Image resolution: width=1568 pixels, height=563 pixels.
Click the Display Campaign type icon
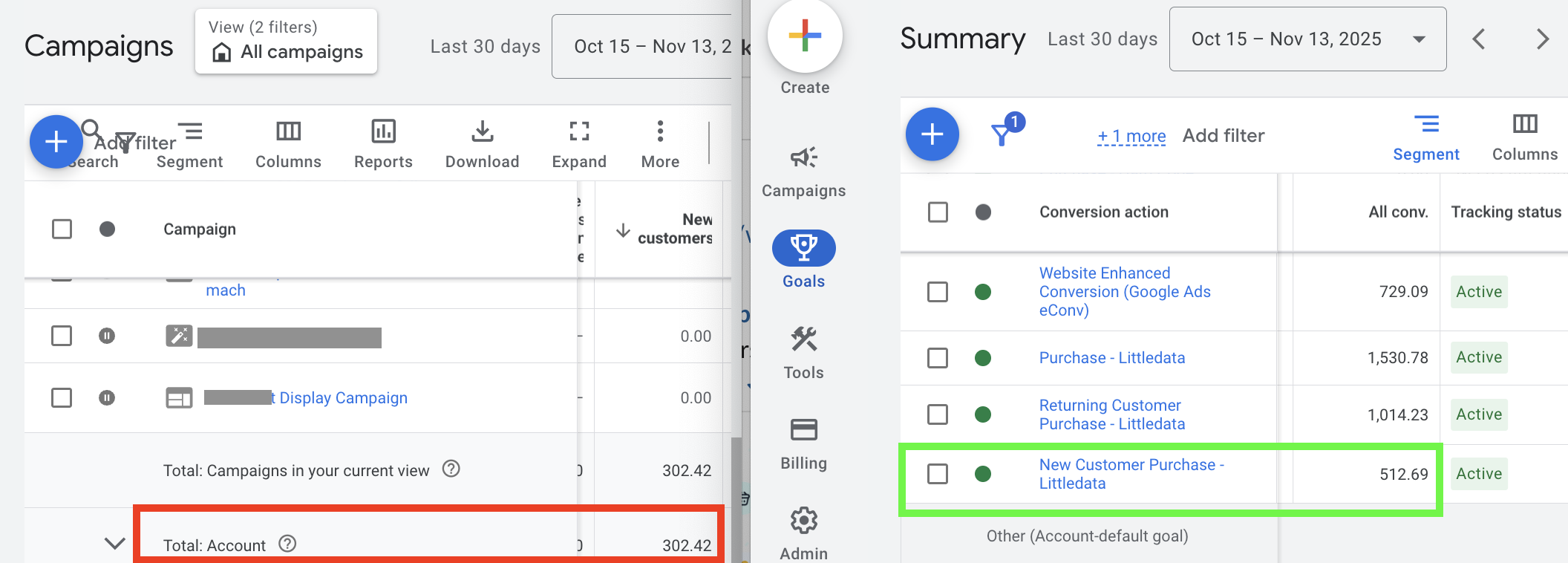(x=179, y=398)
